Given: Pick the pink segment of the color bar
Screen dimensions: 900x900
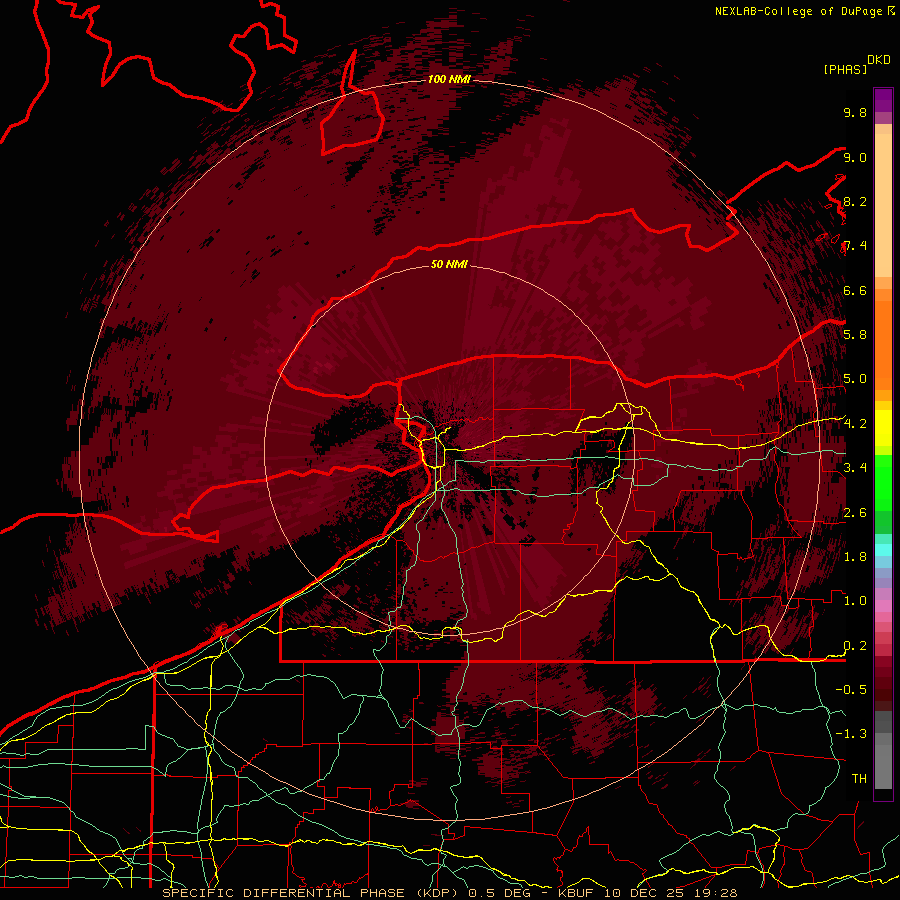Looking at the screenshot, I should [x=883, y=606].
